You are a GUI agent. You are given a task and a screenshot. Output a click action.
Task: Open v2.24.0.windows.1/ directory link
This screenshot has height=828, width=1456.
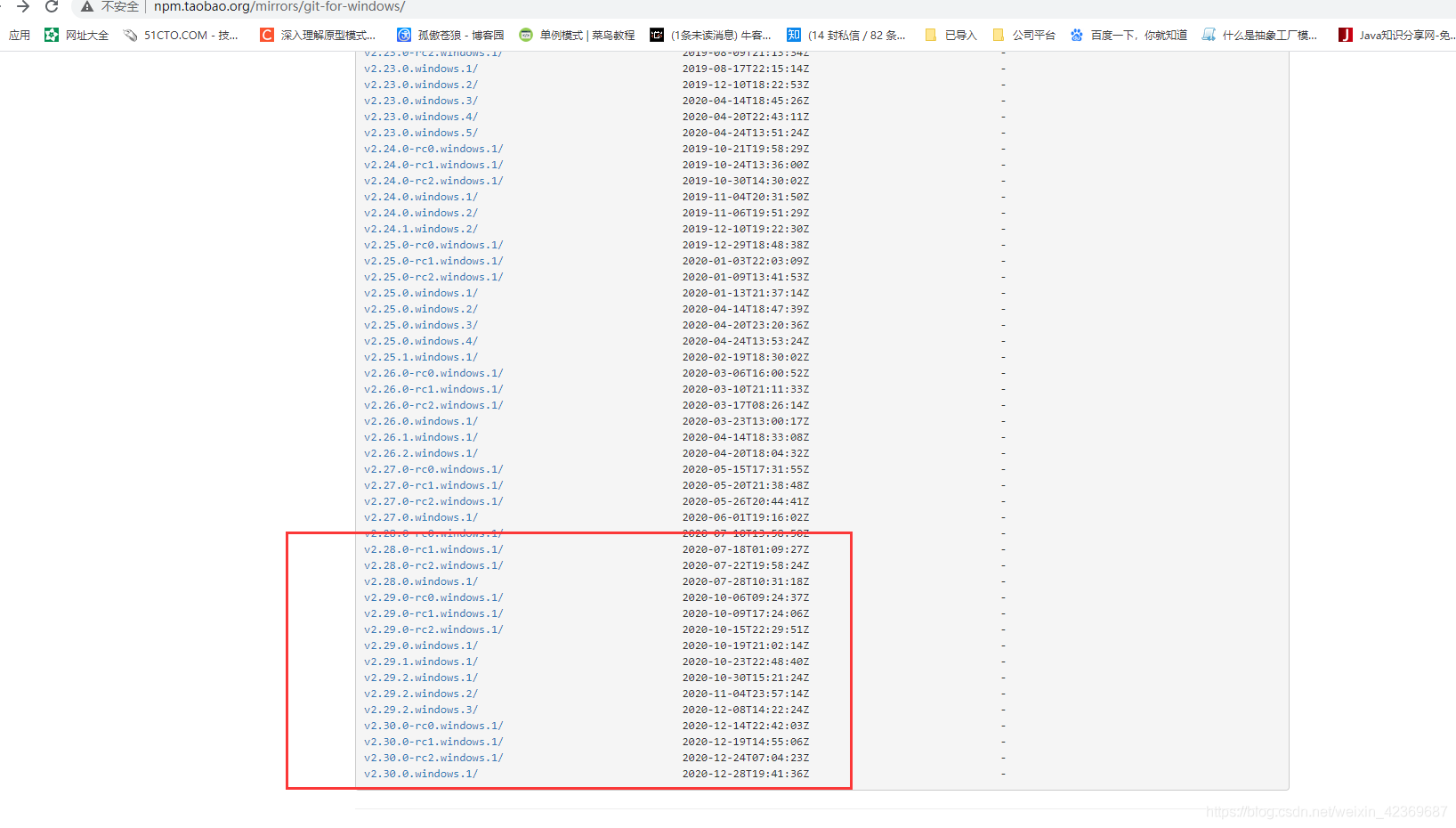pyautogui.click(x=421, y=197)
